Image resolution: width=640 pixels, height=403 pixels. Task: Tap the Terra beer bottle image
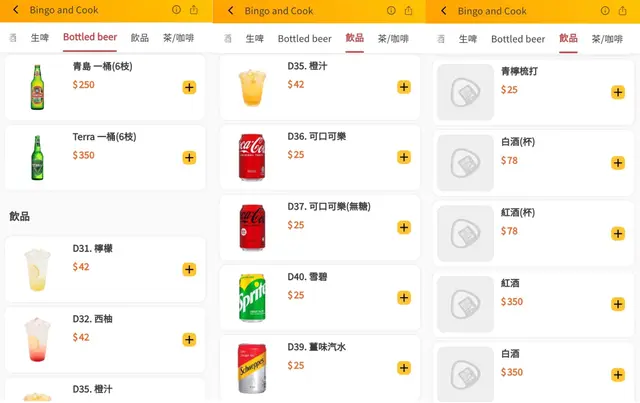[x=38, y=157]
